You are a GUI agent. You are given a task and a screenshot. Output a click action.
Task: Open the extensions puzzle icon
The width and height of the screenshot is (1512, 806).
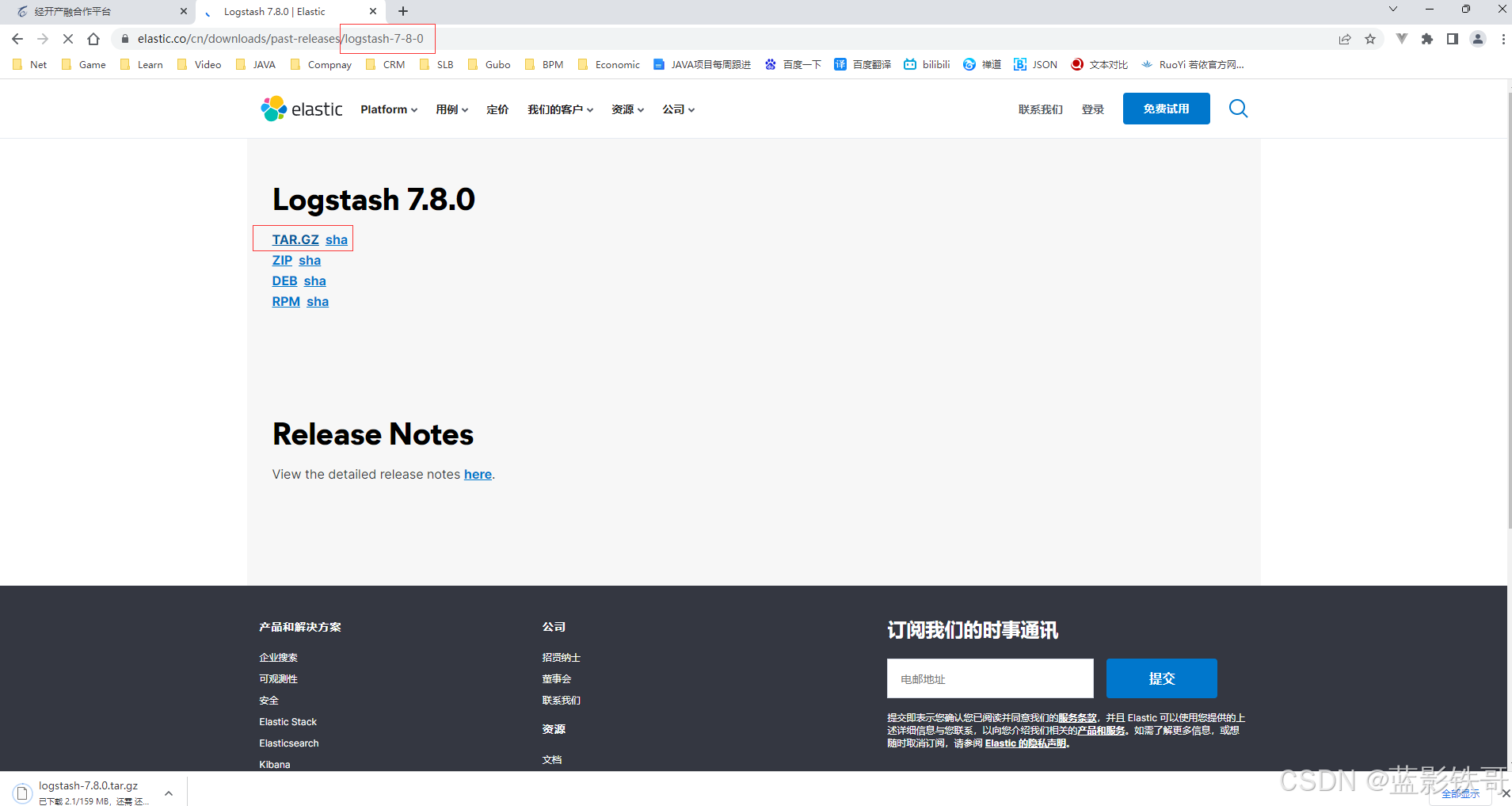1427,39
